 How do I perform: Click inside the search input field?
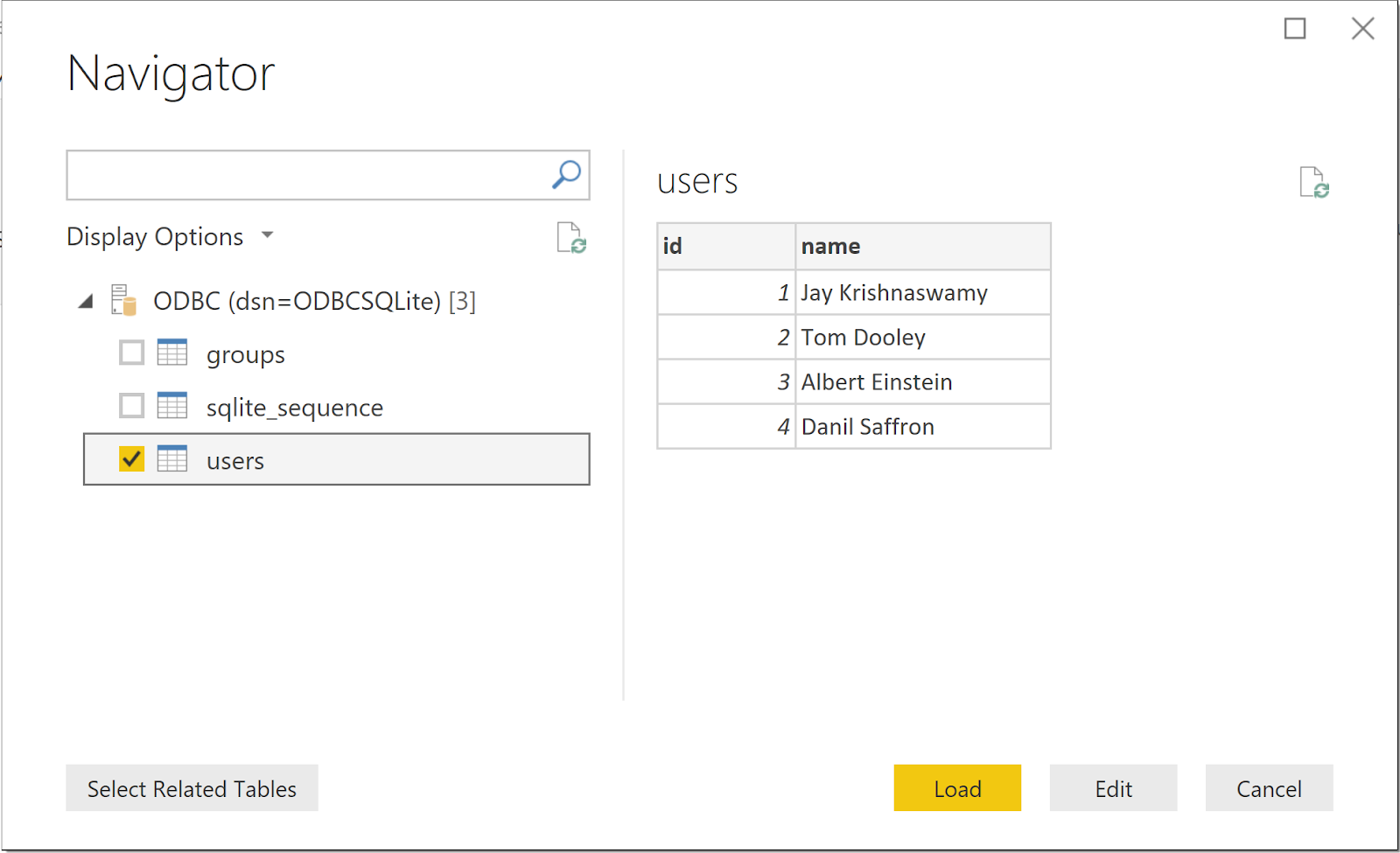coord(306,175)
